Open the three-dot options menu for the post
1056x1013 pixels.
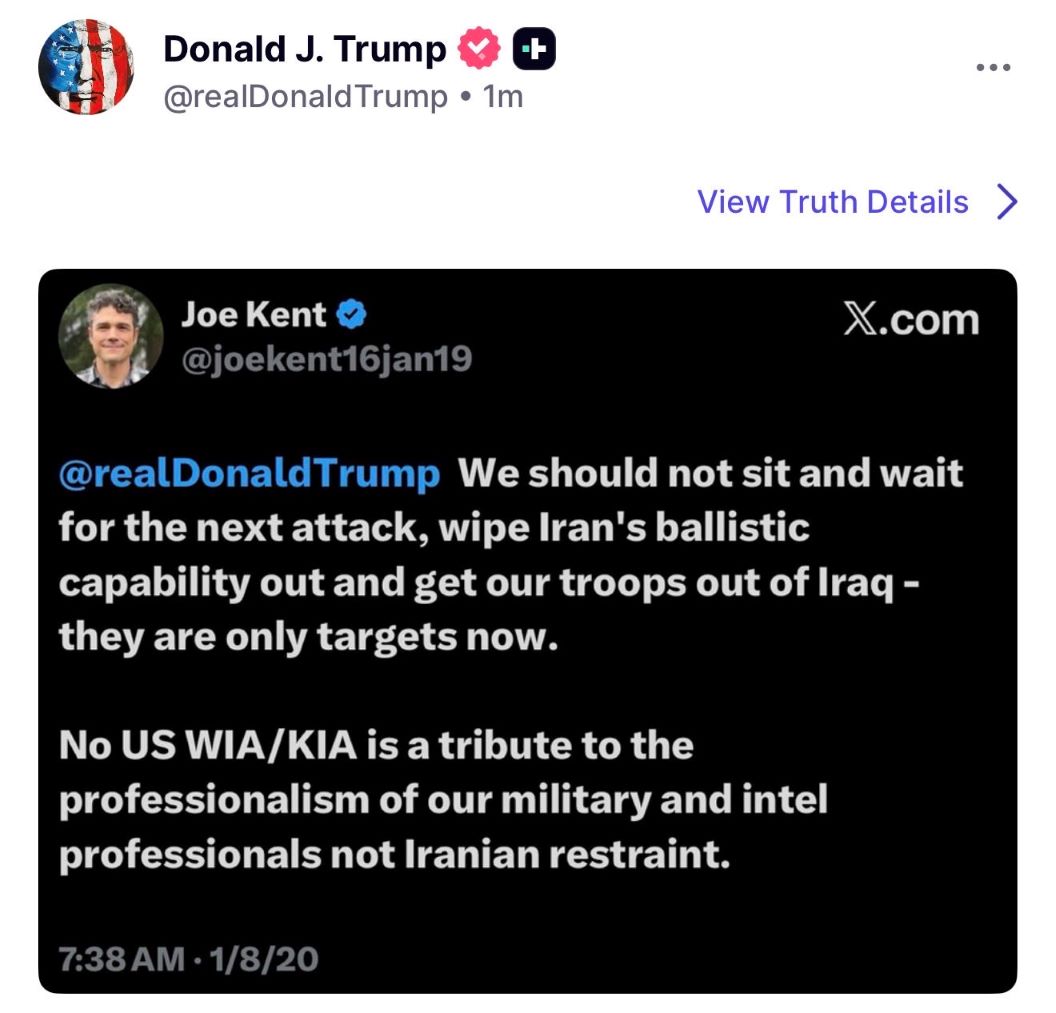pyautogui.click(x=991, y=65)
